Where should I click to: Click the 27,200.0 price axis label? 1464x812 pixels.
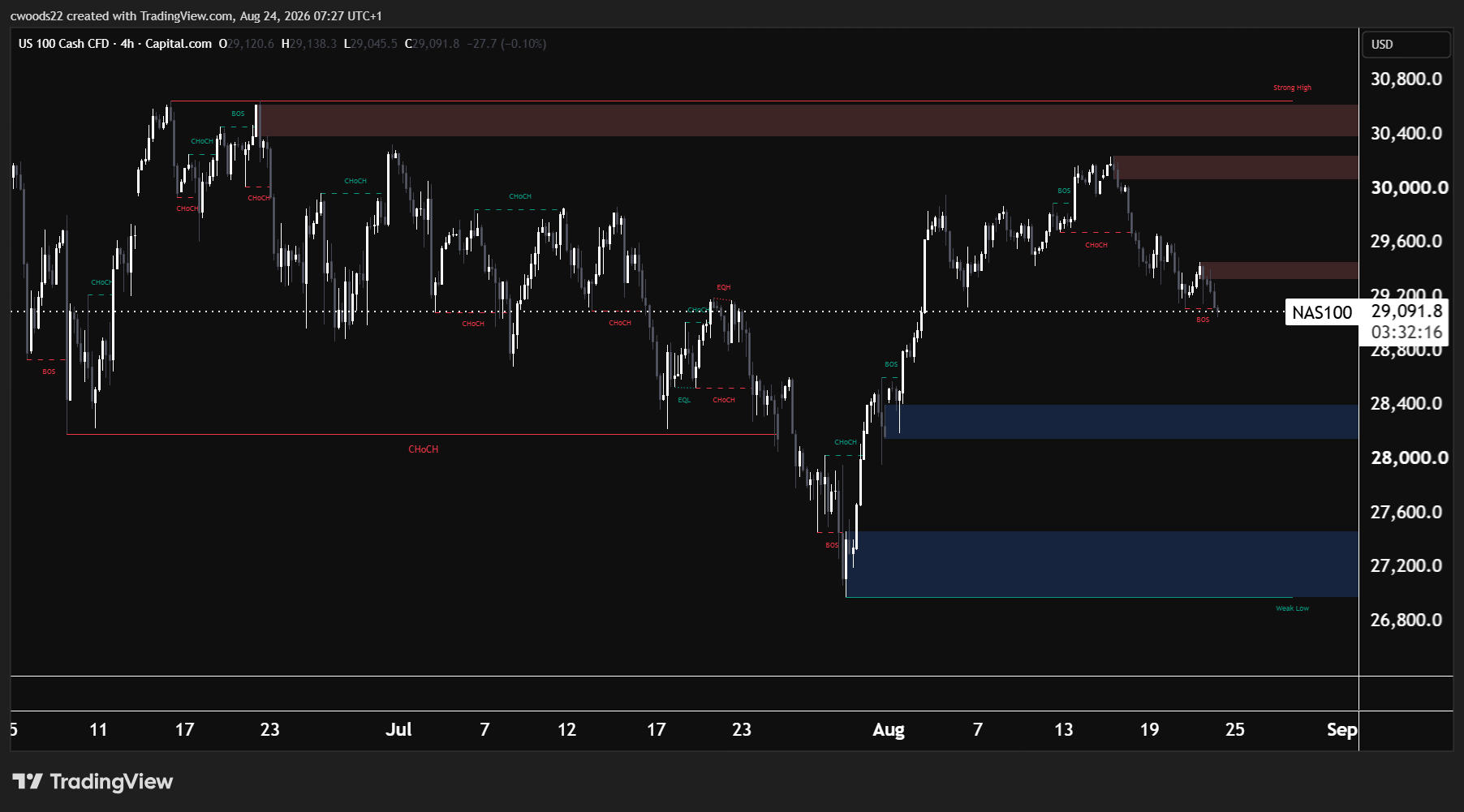pyautogui.click(x=1406, y=566)
